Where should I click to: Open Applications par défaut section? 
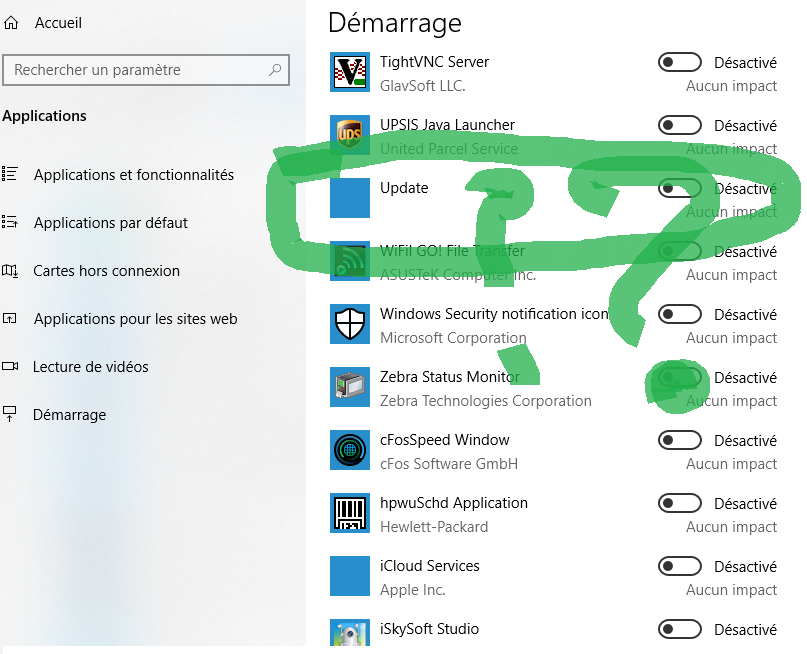[x=111, y=222]
